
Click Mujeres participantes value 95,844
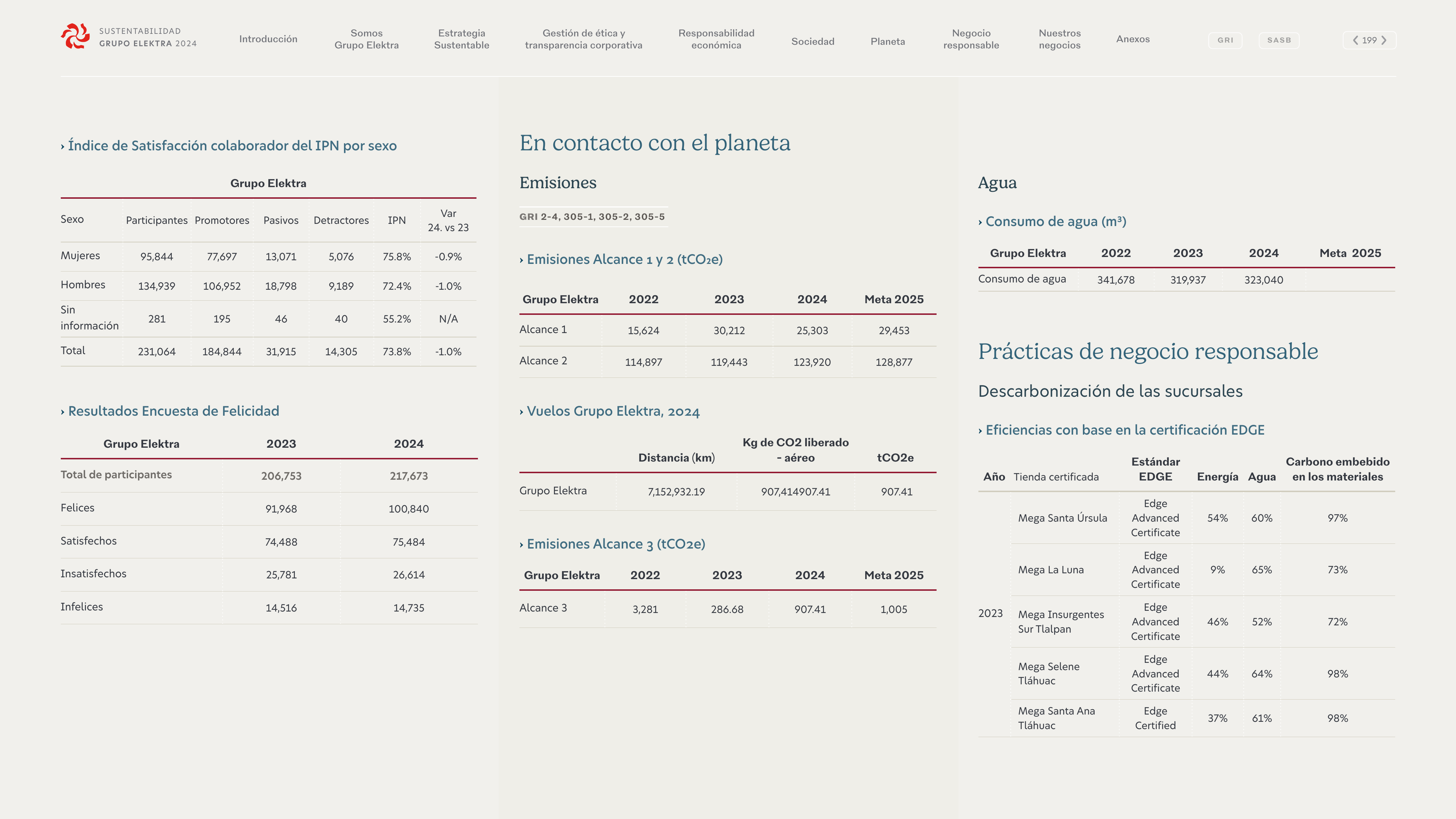point(157,257)
